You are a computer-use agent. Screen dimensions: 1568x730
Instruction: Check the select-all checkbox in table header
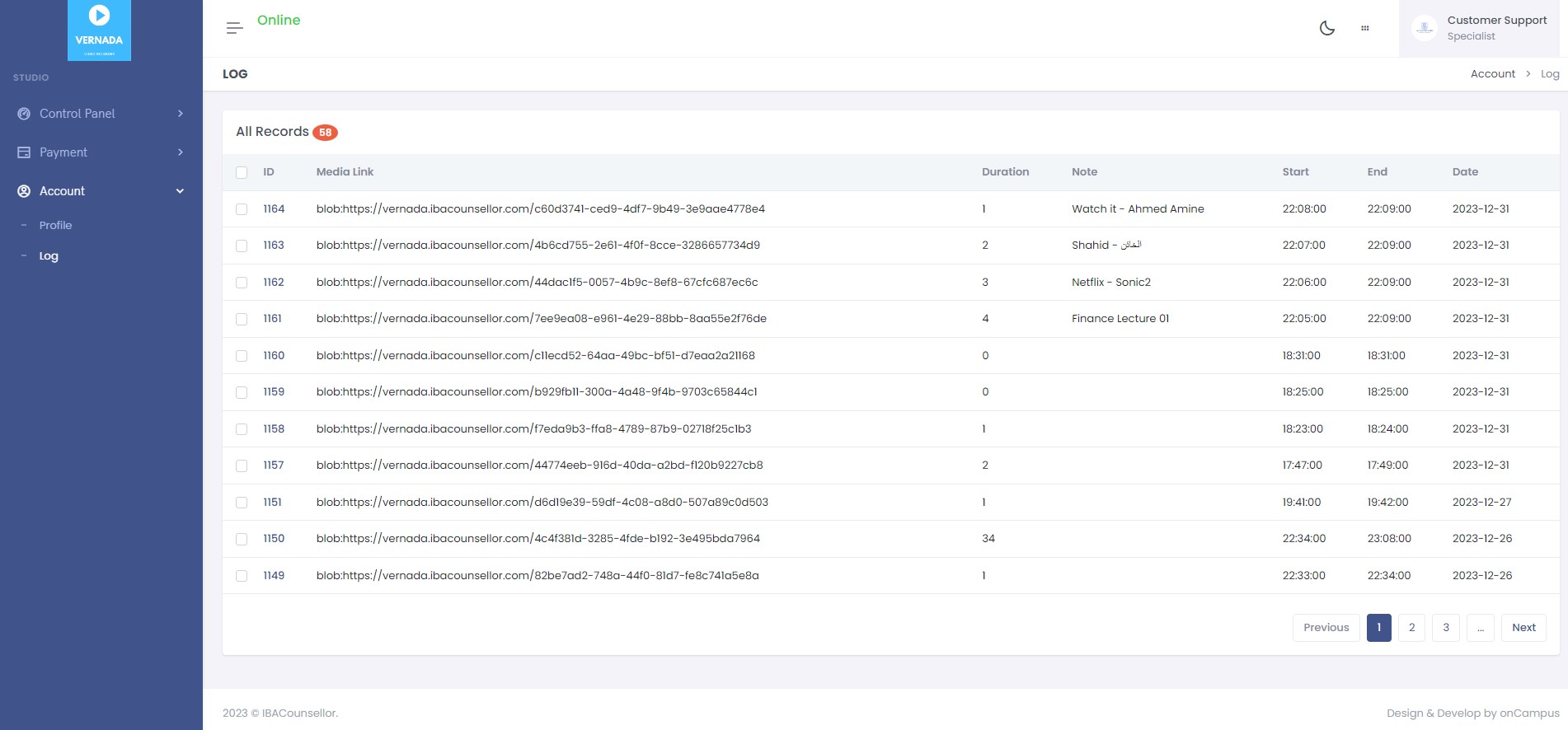pyautogui.click(x=242, y=172)
